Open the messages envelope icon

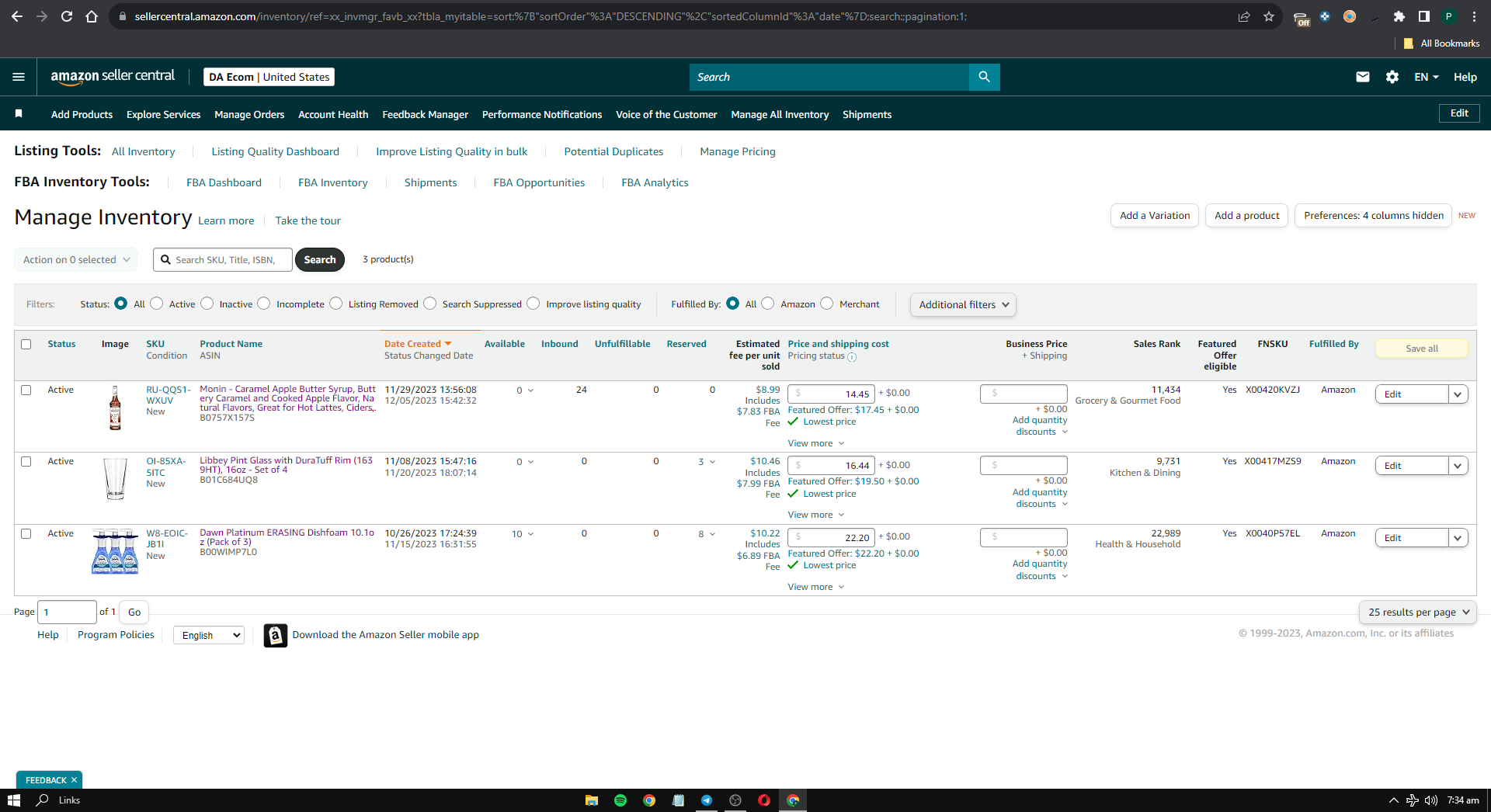click(1363, 77)
